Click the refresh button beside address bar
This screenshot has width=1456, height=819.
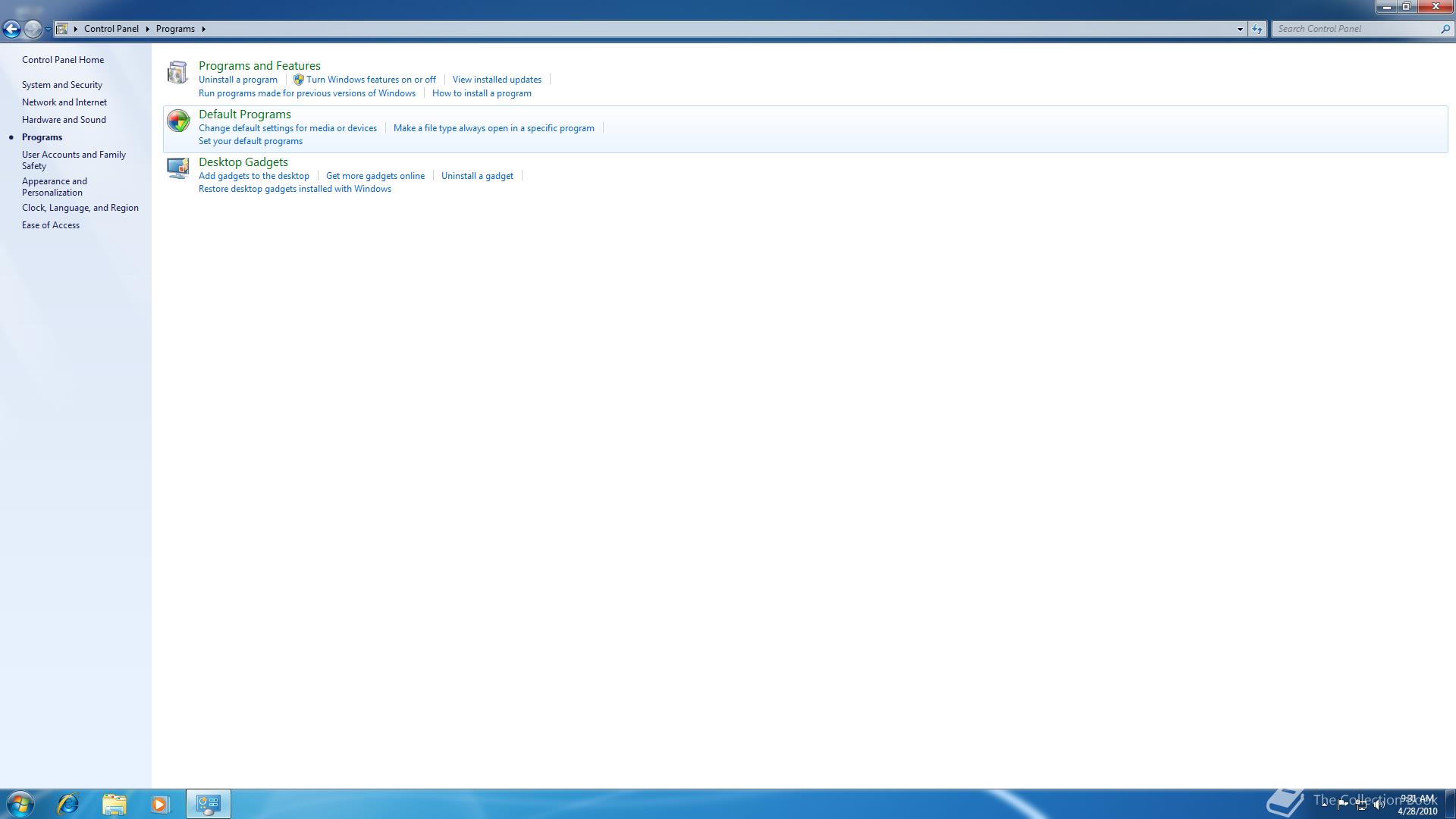[x=1257, y=29]
